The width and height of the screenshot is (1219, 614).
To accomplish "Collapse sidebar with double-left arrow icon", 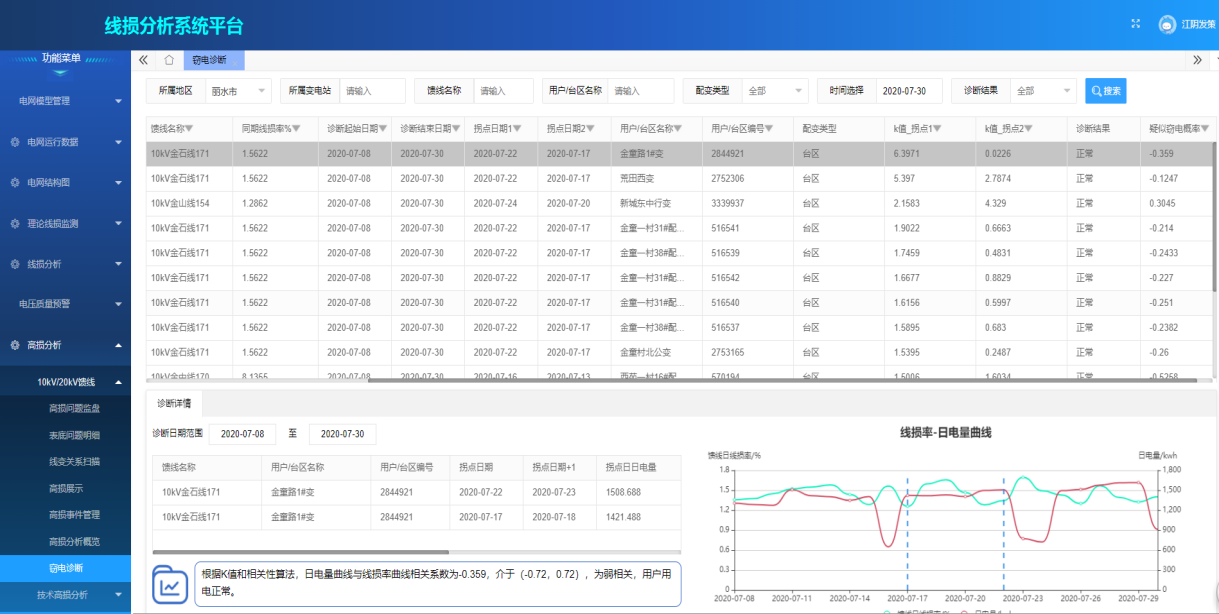I will (144, 60).
